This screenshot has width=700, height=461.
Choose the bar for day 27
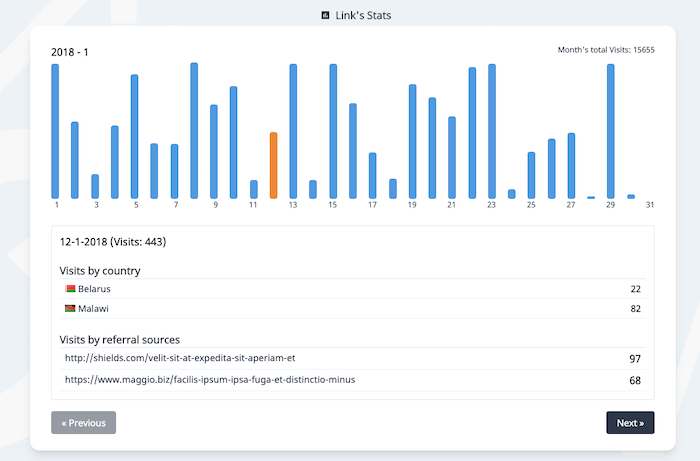(x=571, y=166)
